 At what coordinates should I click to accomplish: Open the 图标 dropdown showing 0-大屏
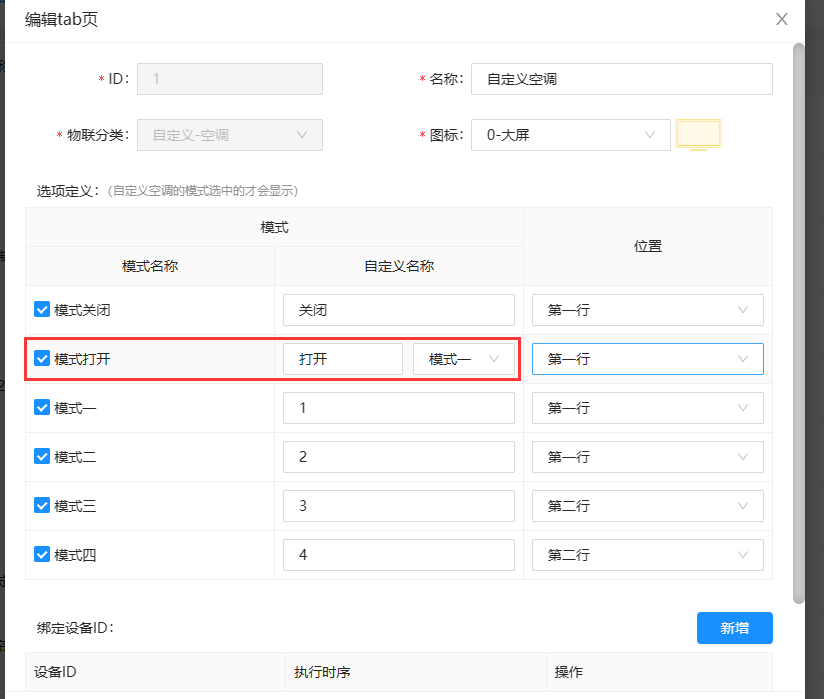click(570, 135)
